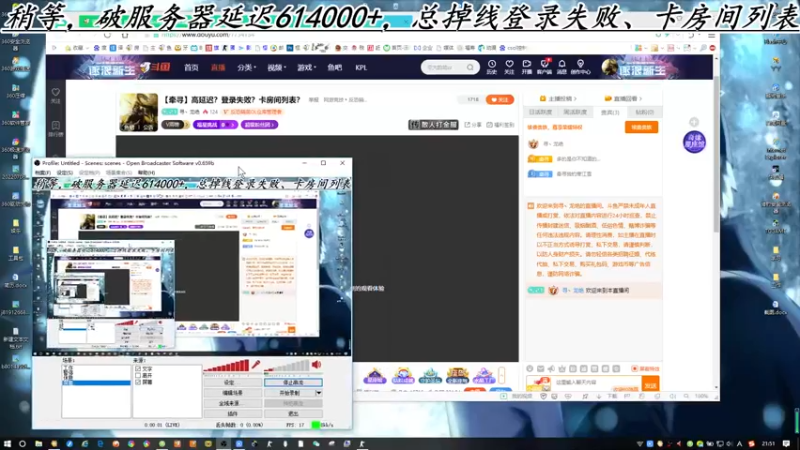Adjust the OBS desktop audio volume bar
Image resolution: width=800 pixels, height=450 pixels.
click(287, 365)
